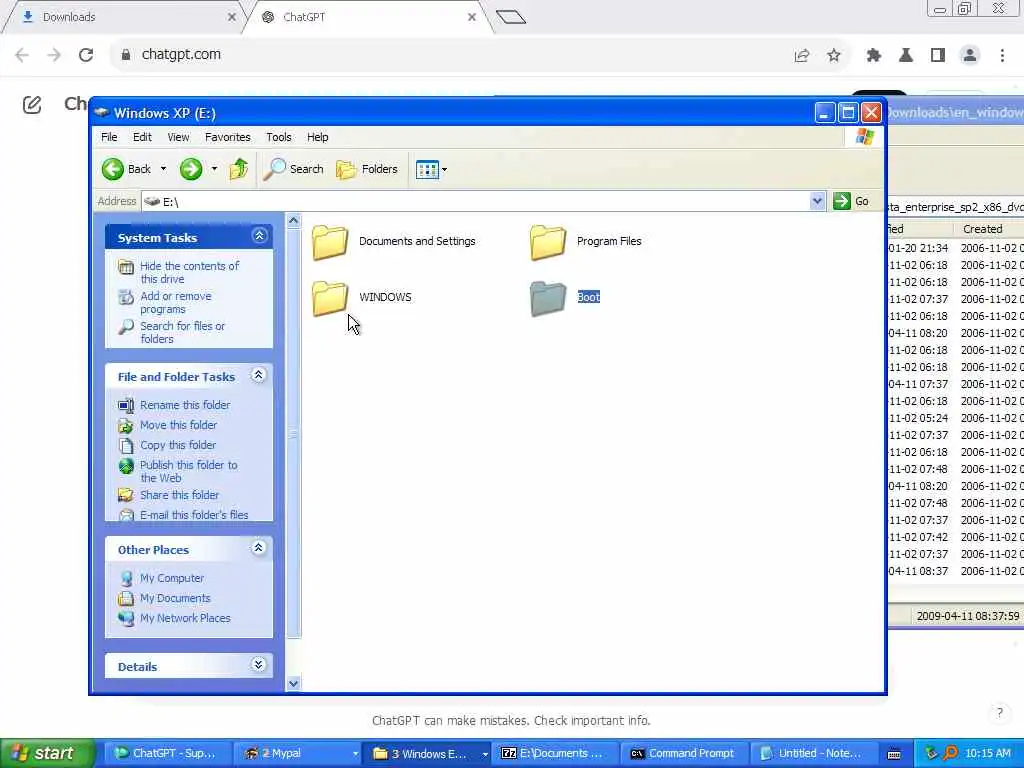Click the Windows flag logo in Explorer

pos(865,136)
